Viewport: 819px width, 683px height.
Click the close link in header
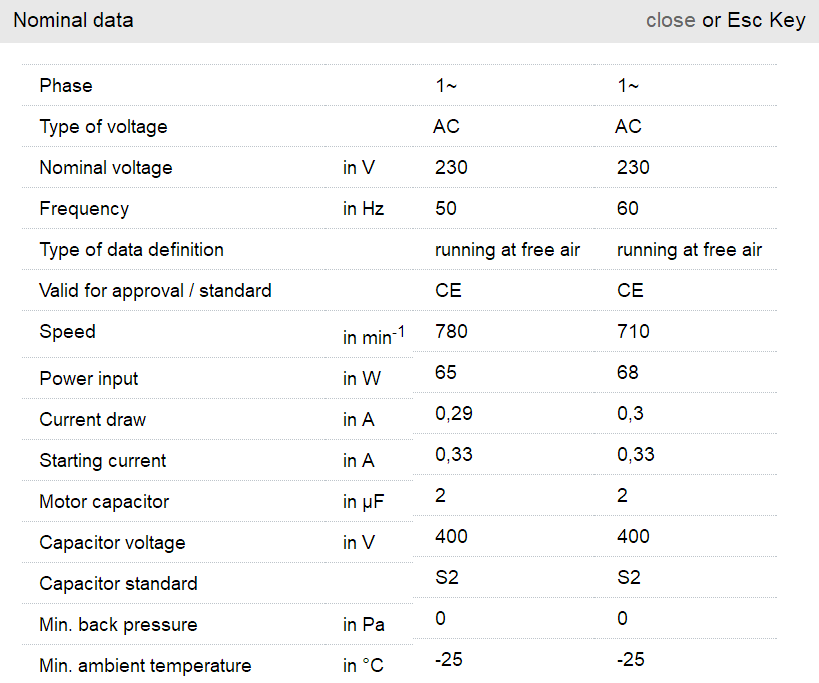tap(670, 20)
